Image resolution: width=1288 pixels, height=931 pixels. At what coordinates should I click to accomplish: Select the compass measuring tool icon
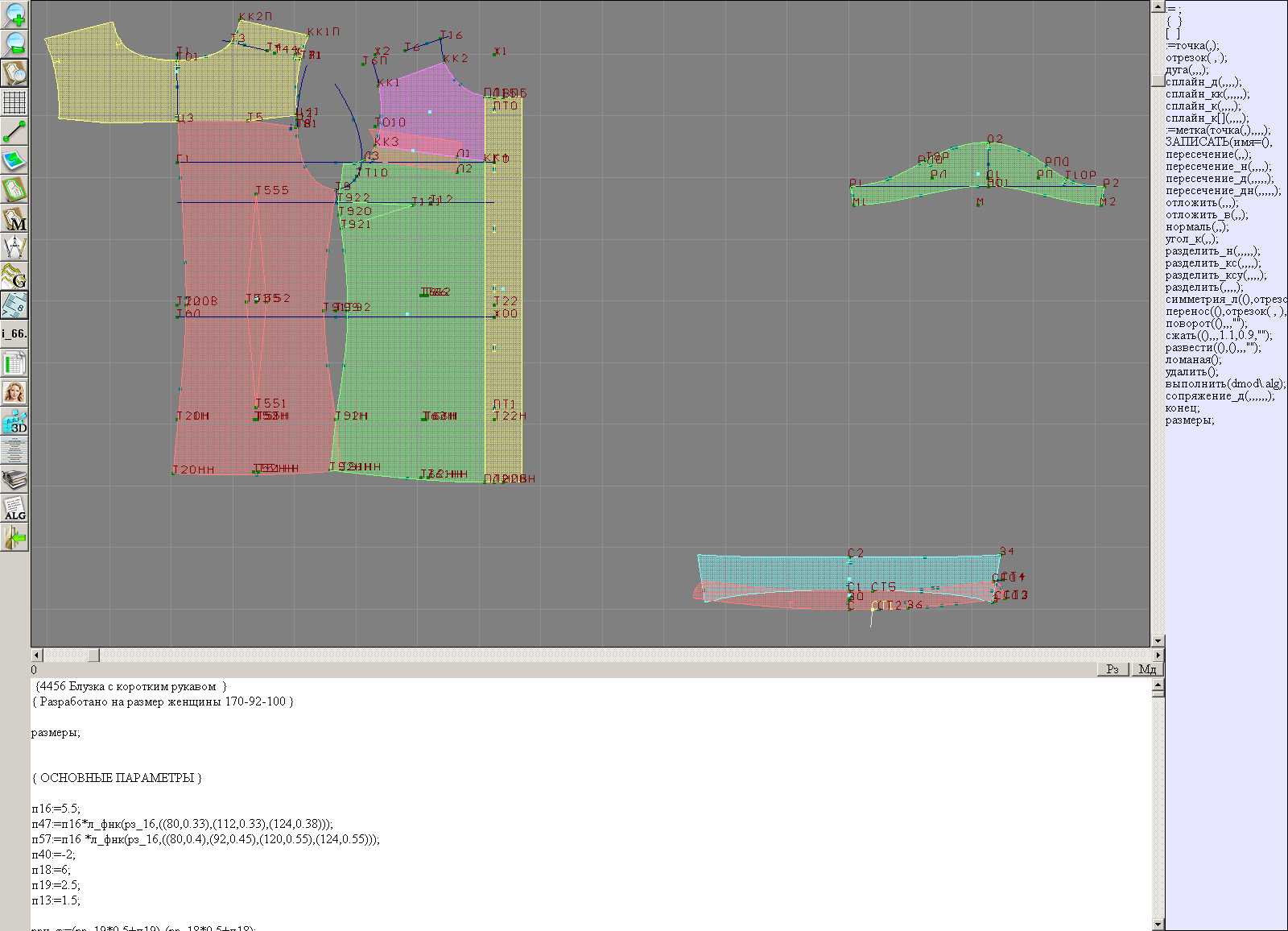[x=14, y=247]
